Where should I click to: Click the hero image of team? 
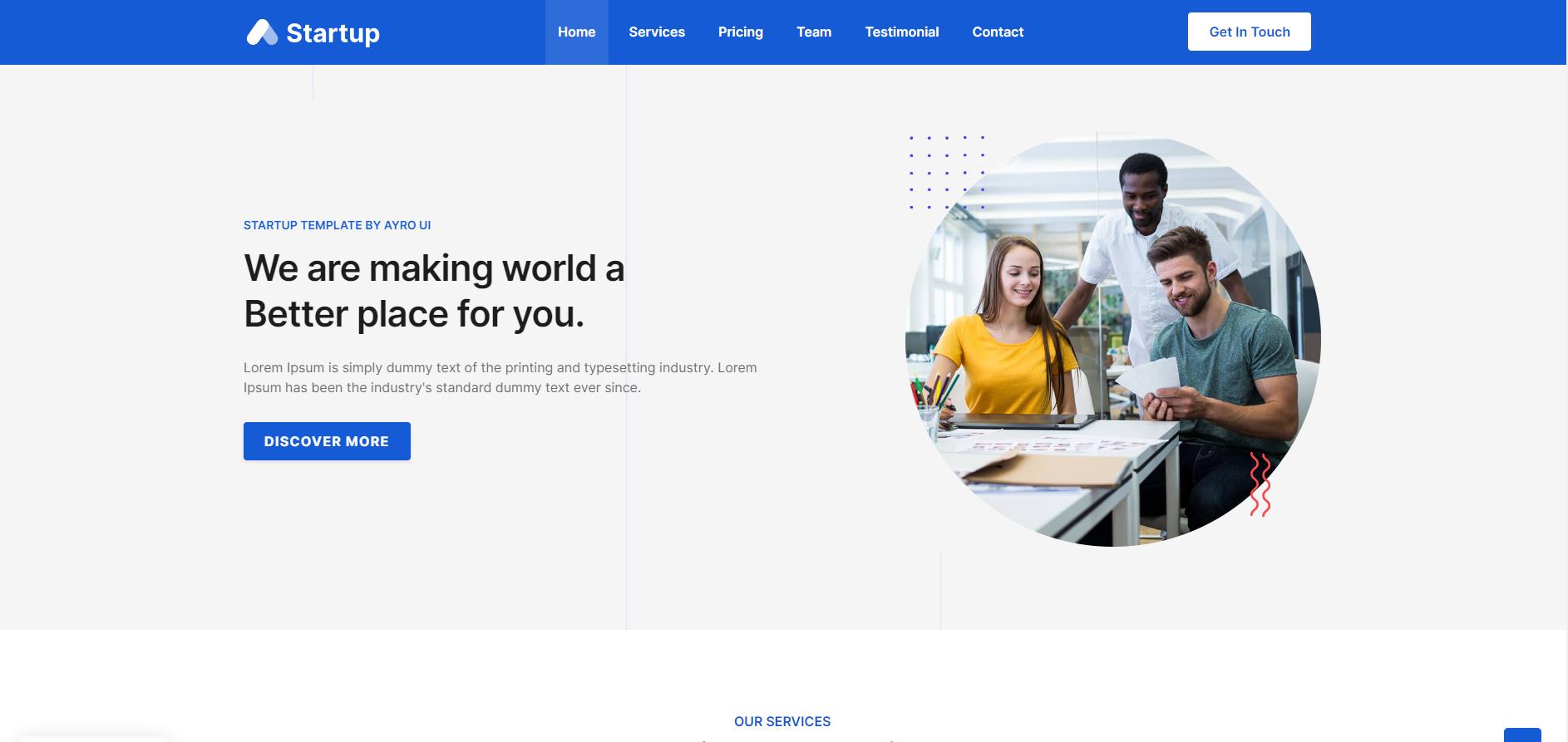(x=1112, y=339)
